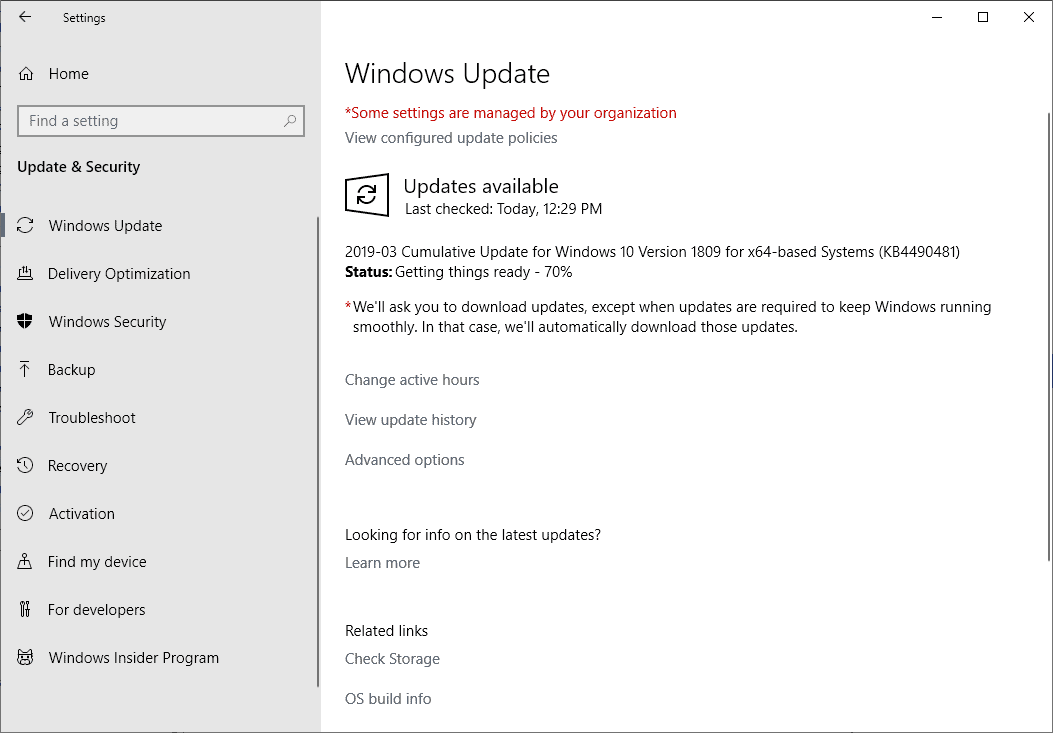Select the Delivery Optimization icon
The height and width of the screenshot is (733, 1053).
click(25, 273)
